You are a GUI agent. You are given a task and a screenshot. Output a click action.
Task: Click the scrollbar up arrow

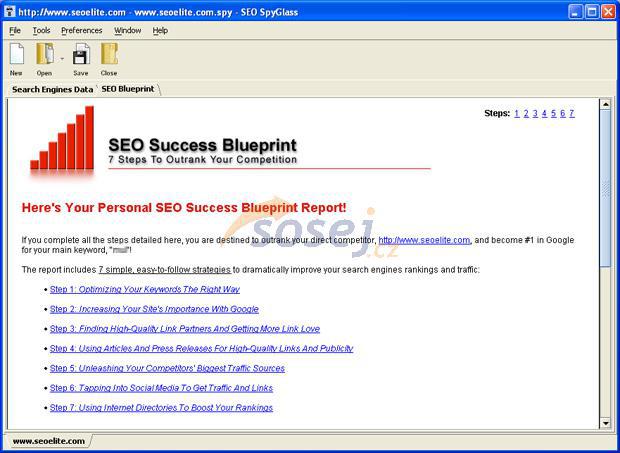pyautogui.click(x=605, y=104)
